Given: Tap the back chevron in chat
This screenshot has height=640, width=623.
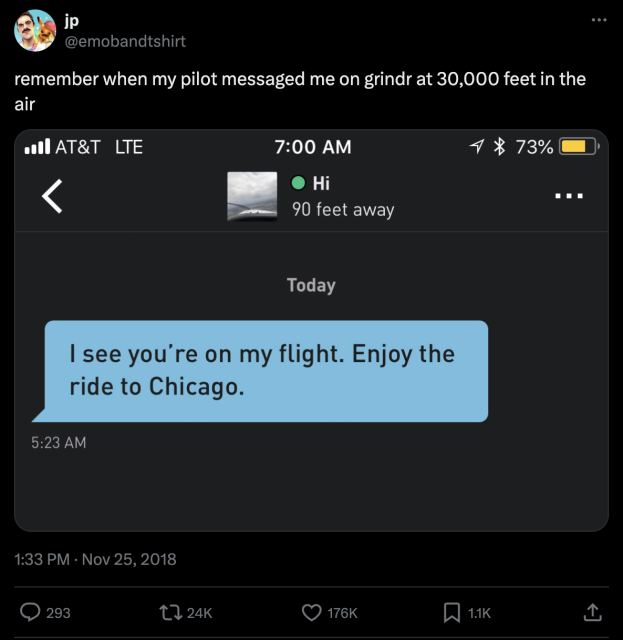Looking at the screenshot, I should 53,196.
